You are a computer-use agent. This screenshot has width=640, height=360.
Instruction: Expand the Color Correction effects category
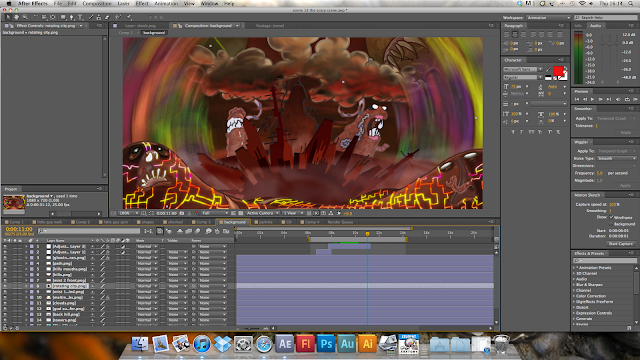click(x=574, y=296)
